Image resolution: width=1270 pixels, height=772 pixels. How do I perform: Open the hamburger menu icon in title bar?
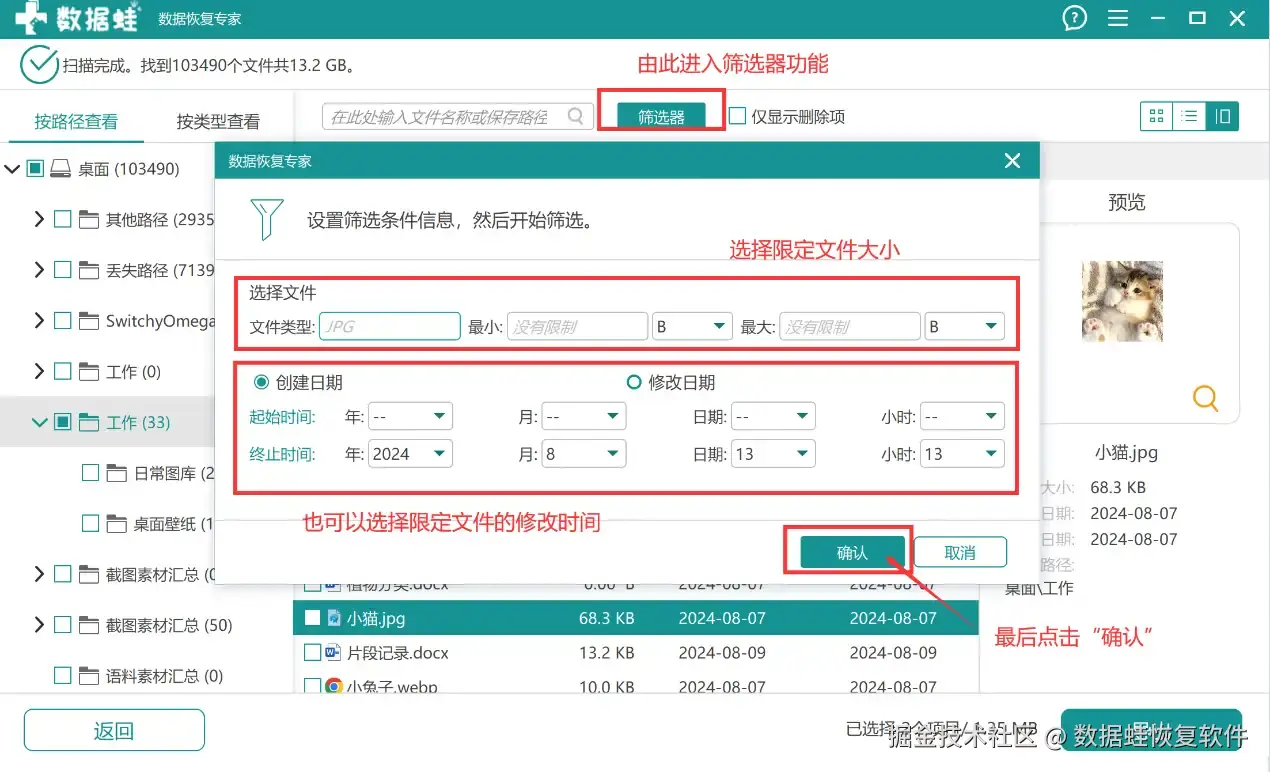pyautogui.click(x=1118, y=18)
